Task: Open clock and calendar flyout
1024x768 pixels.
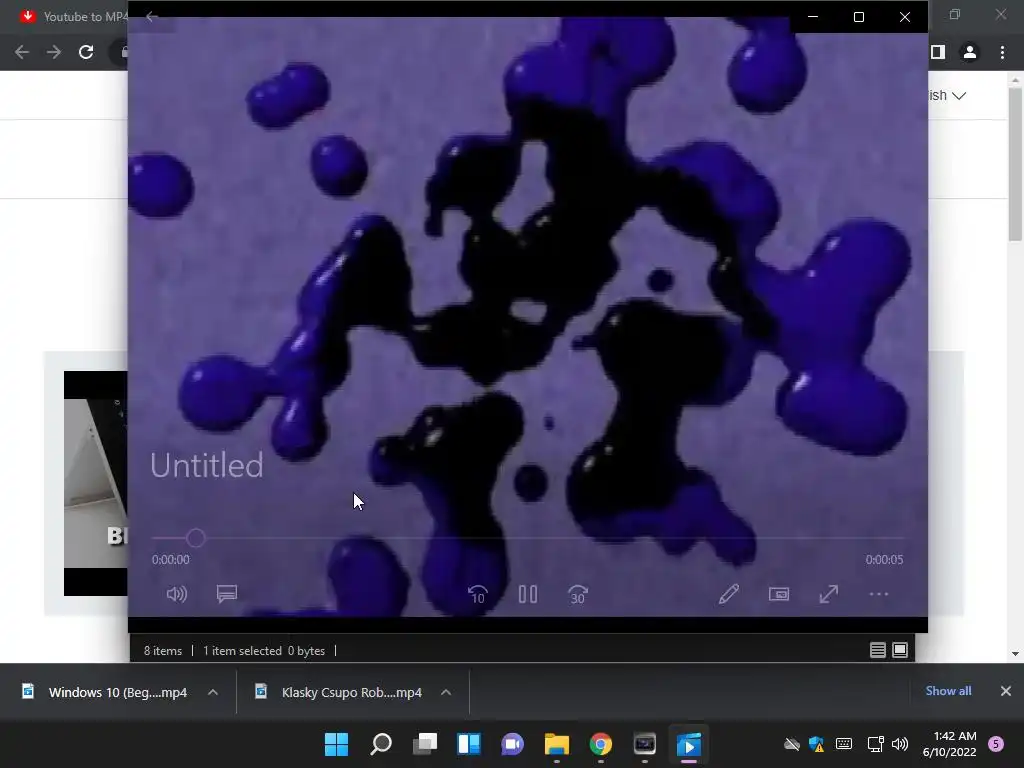Action: click(950, 744)
